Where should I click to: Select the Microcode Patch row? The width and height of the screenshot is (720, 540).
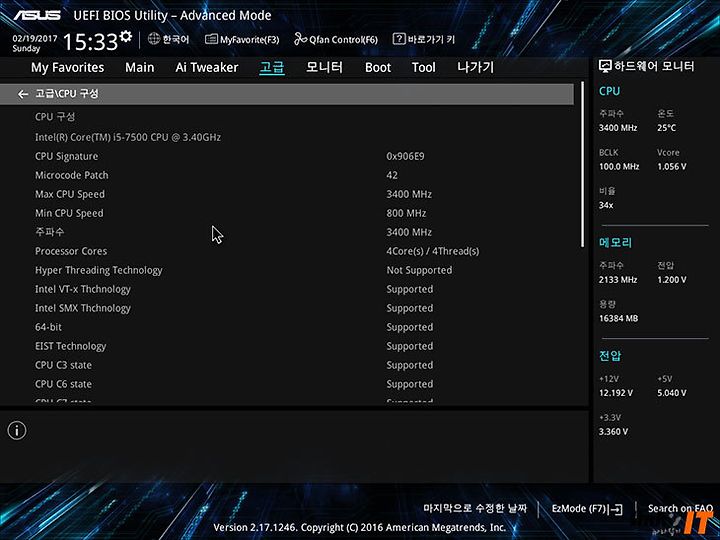[287, 175]
